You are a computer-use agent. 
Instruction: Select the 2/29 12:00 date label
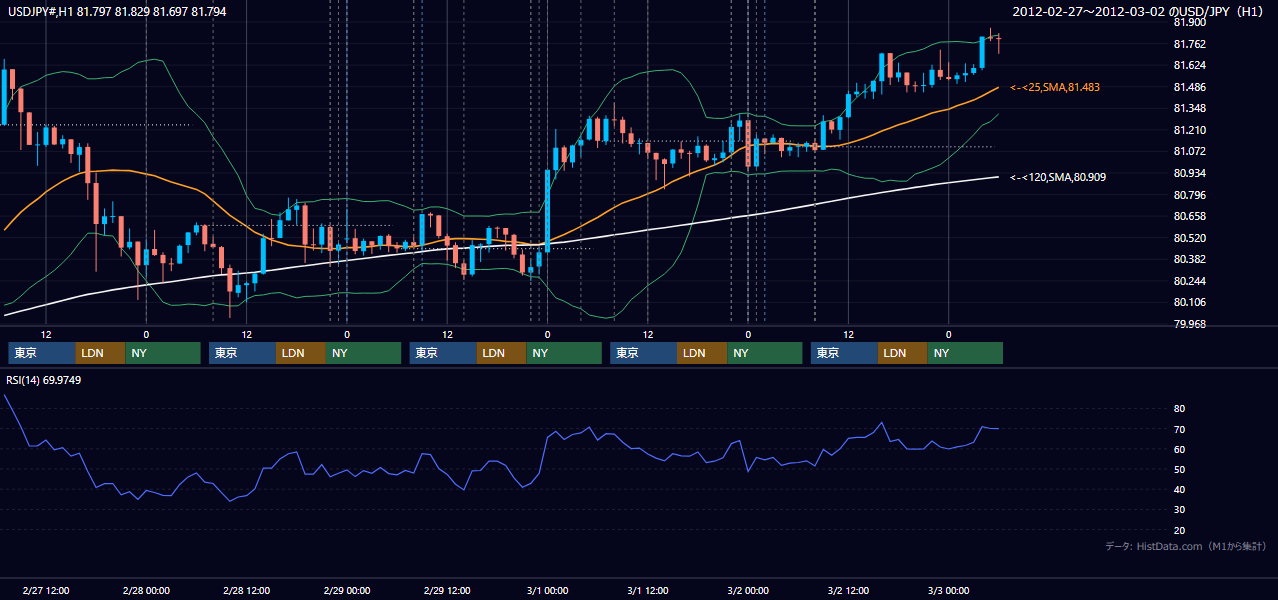[x=447, y=590]
